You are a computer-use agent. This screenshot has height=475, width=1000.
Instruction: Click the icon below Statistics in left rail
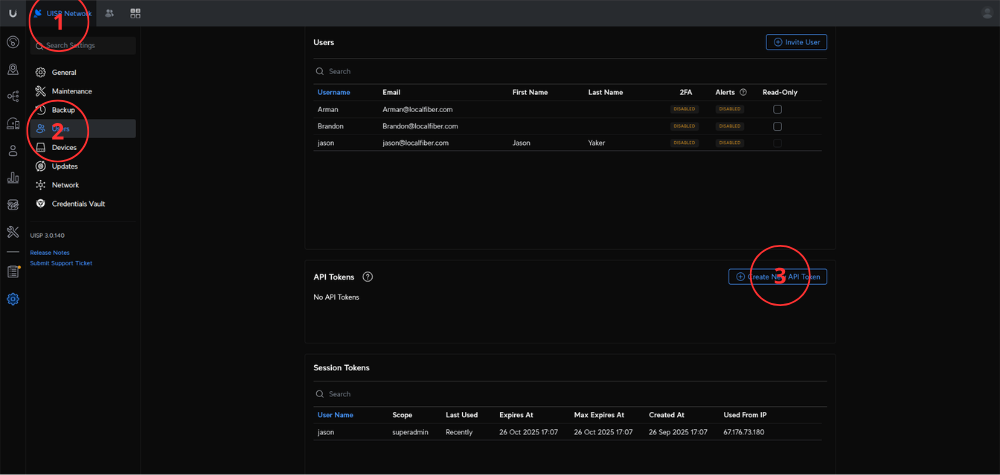tap(13, 205)
